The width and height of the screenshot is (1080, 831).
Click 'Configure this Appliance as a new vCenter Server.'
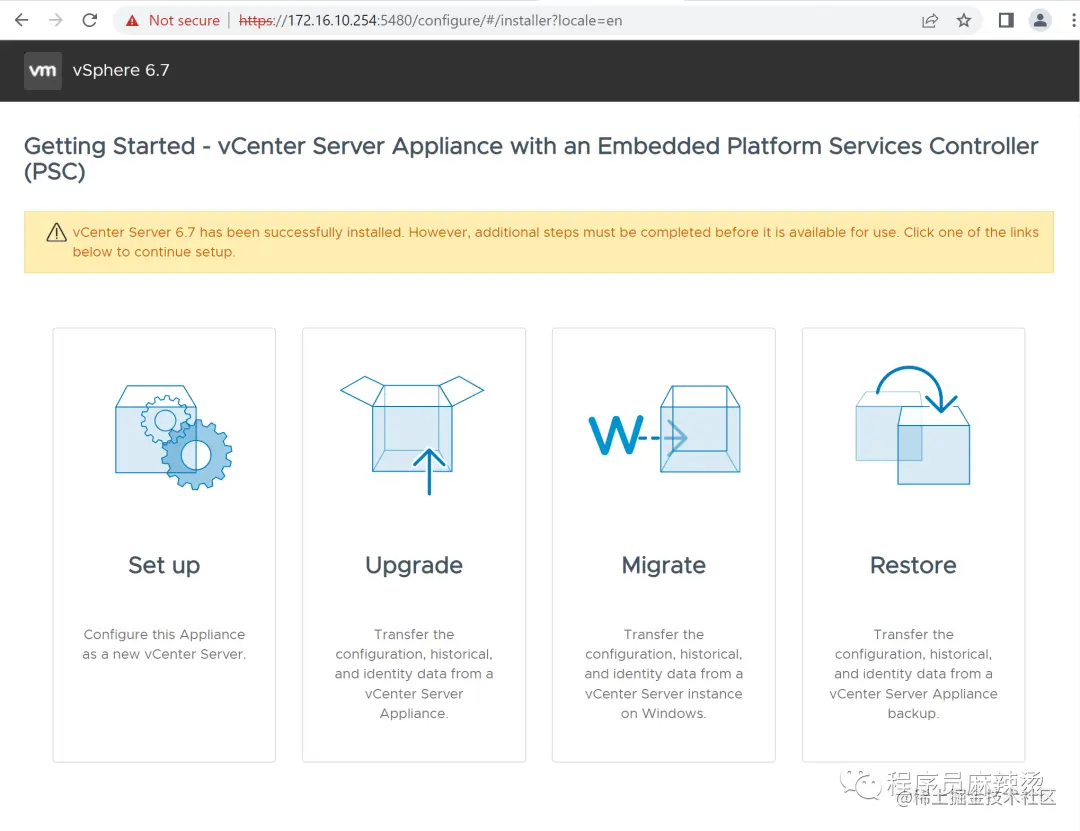[x=164, y=644]
